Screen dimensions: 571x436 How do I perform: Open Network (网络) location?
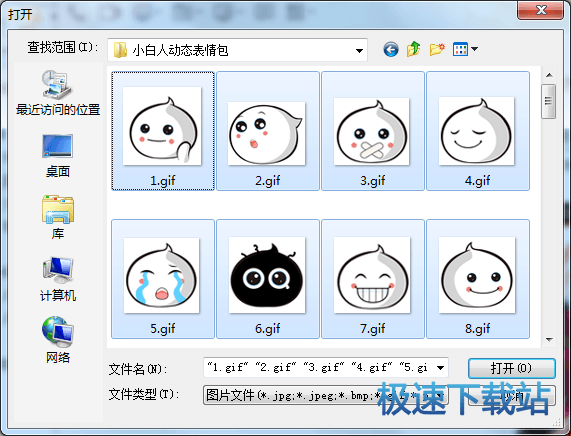[58, 341]
